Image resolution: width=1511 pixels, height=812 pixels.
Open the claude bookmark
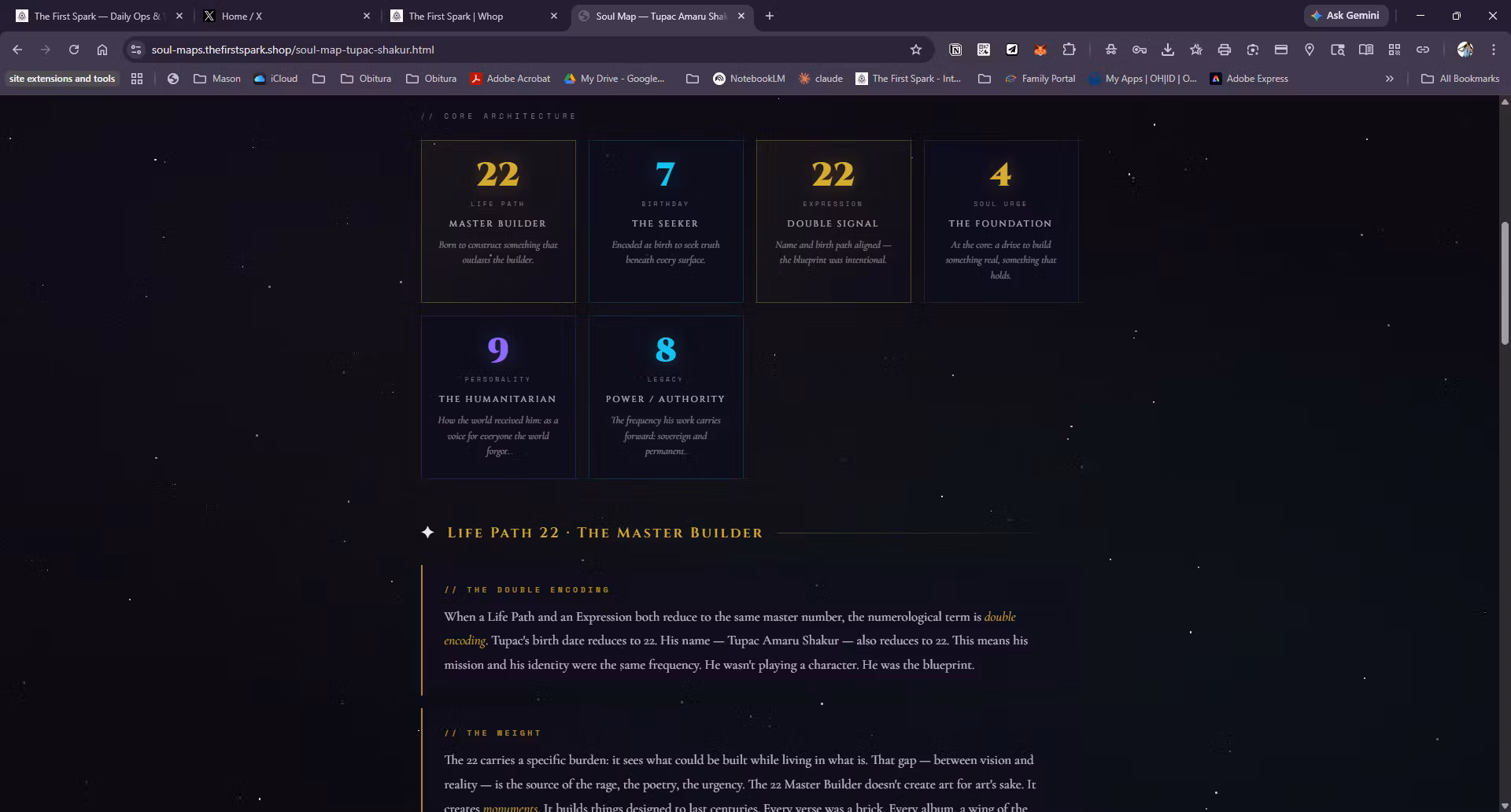point(821,79)
